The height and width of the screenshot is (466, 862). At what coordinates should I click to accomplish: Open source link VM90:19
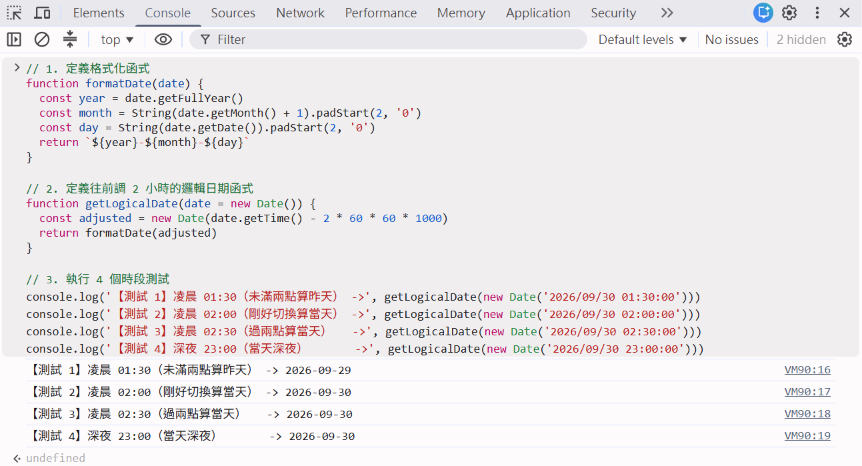click(x=807, y=436)
